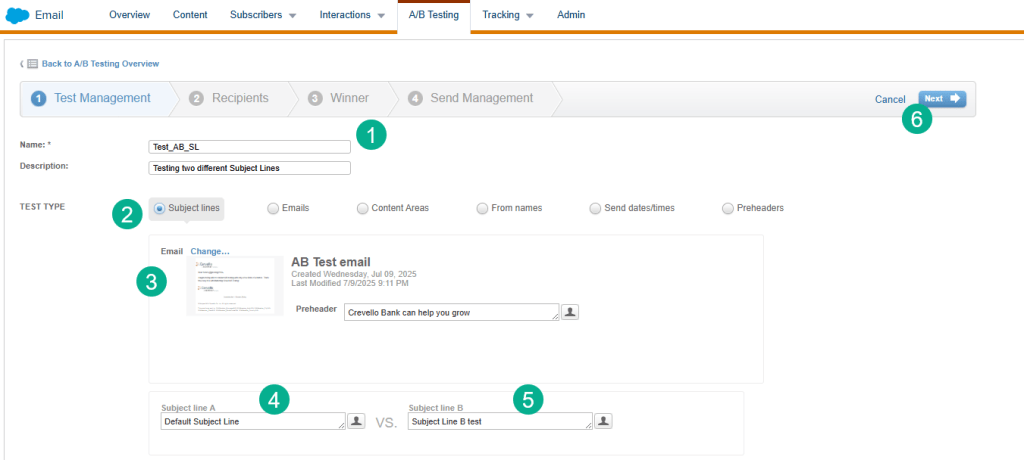Click personalization icon next to Preheader field
Screen dimensions: 1024x460
pos(570,312)
